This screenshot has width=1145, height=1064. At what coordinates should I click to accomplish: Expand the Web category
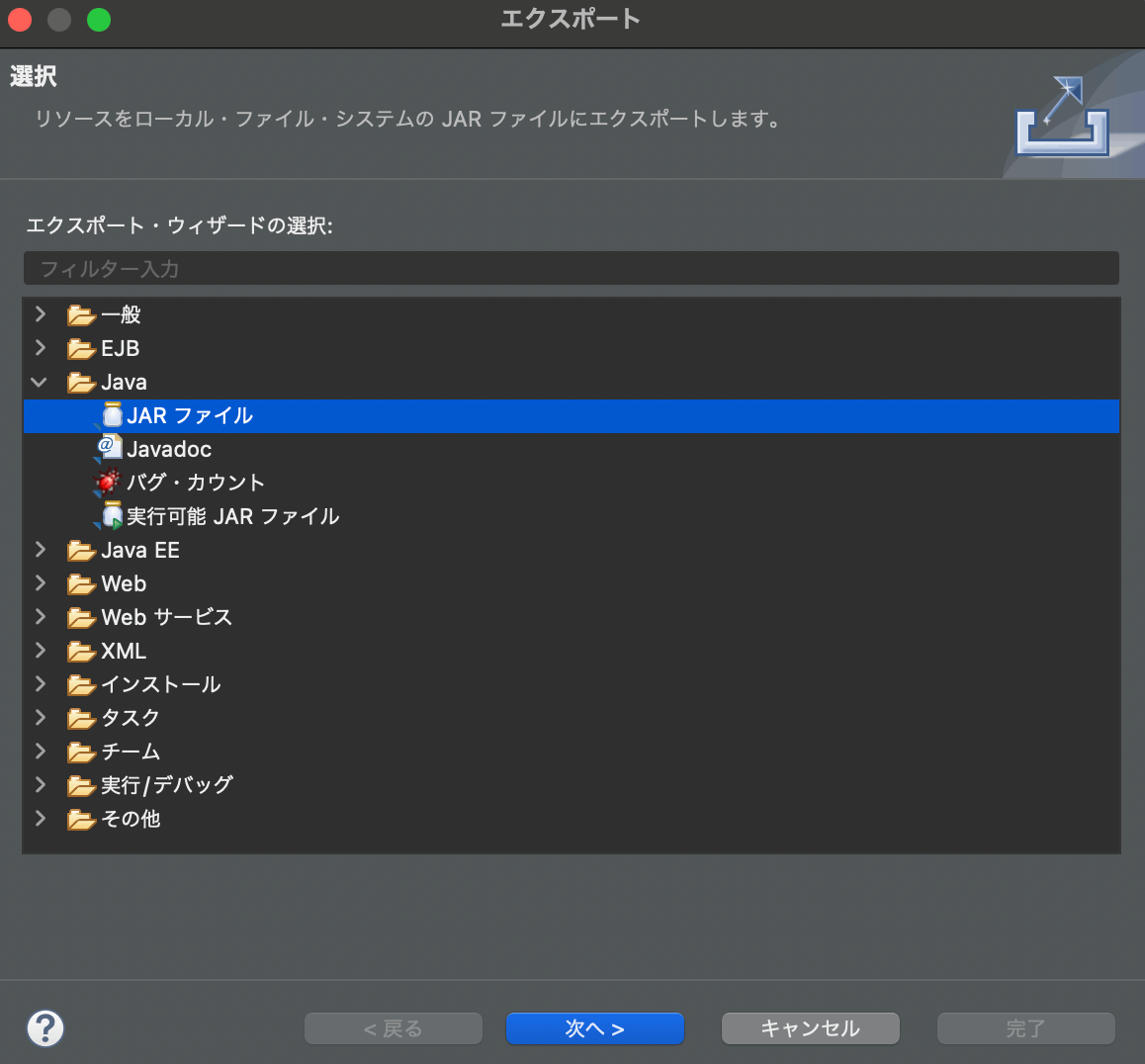pos(41,582)
